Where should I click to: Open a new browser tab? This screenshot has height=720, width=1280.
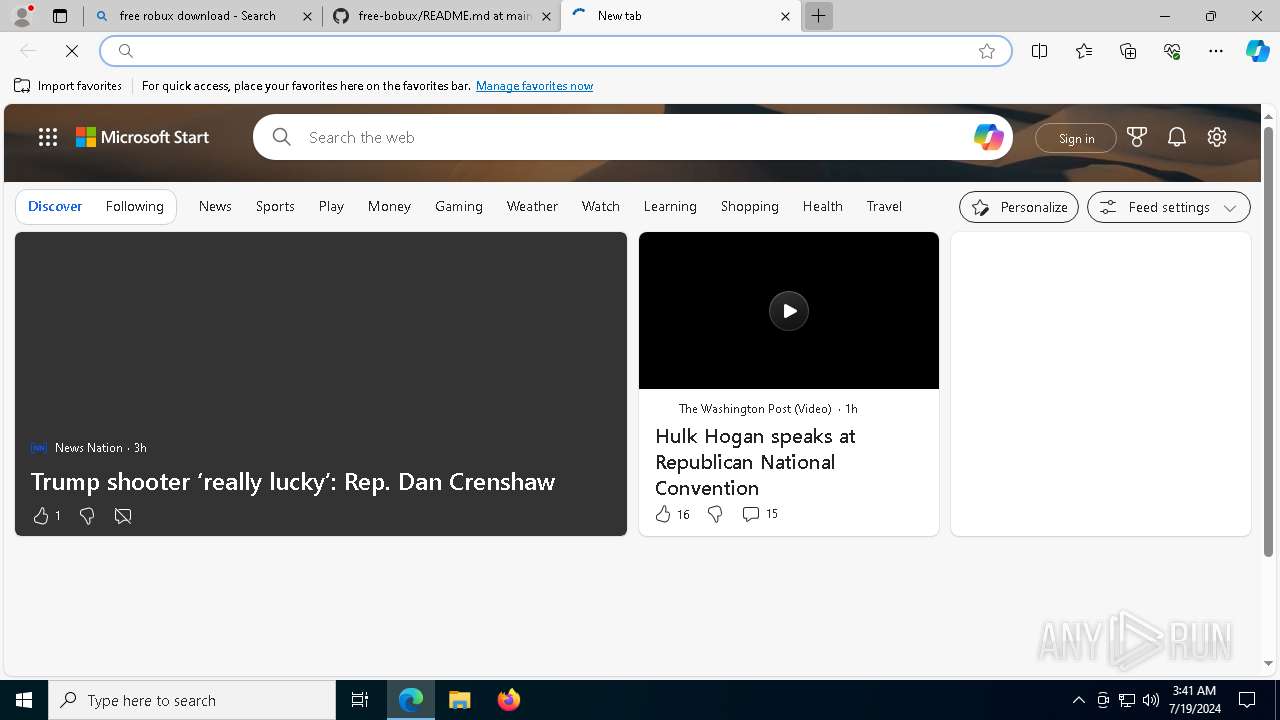tap(818, 16)
